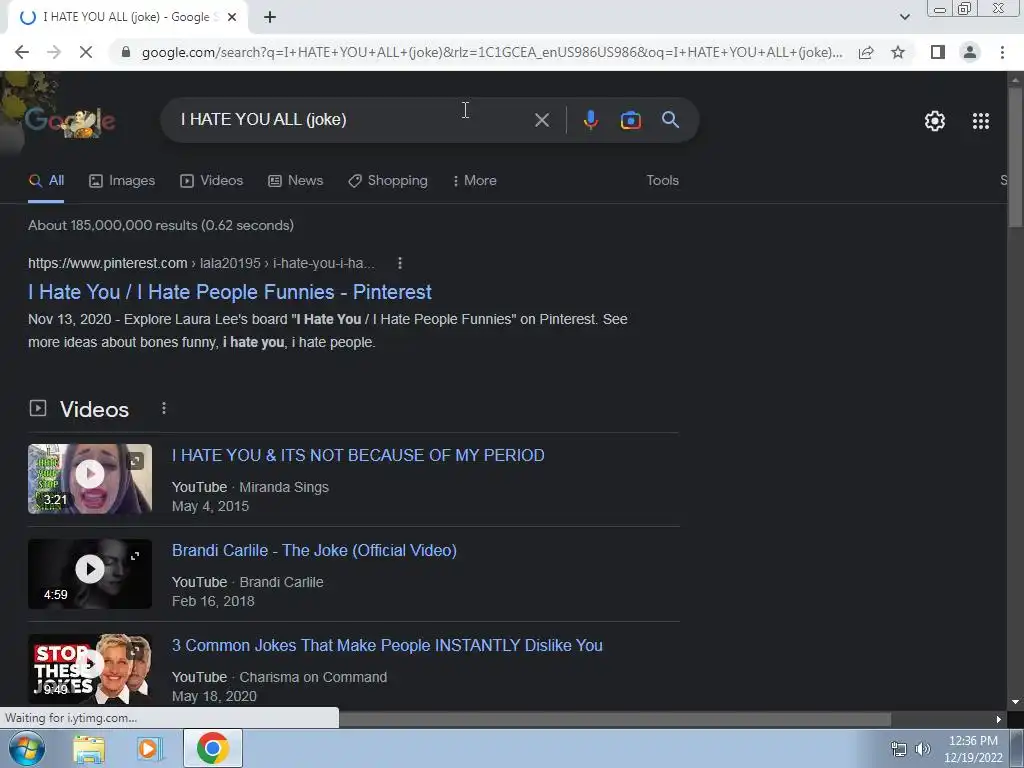Viewport: 1024px width, 768px height.
Task: Open the search Tools
Action: 662,181
